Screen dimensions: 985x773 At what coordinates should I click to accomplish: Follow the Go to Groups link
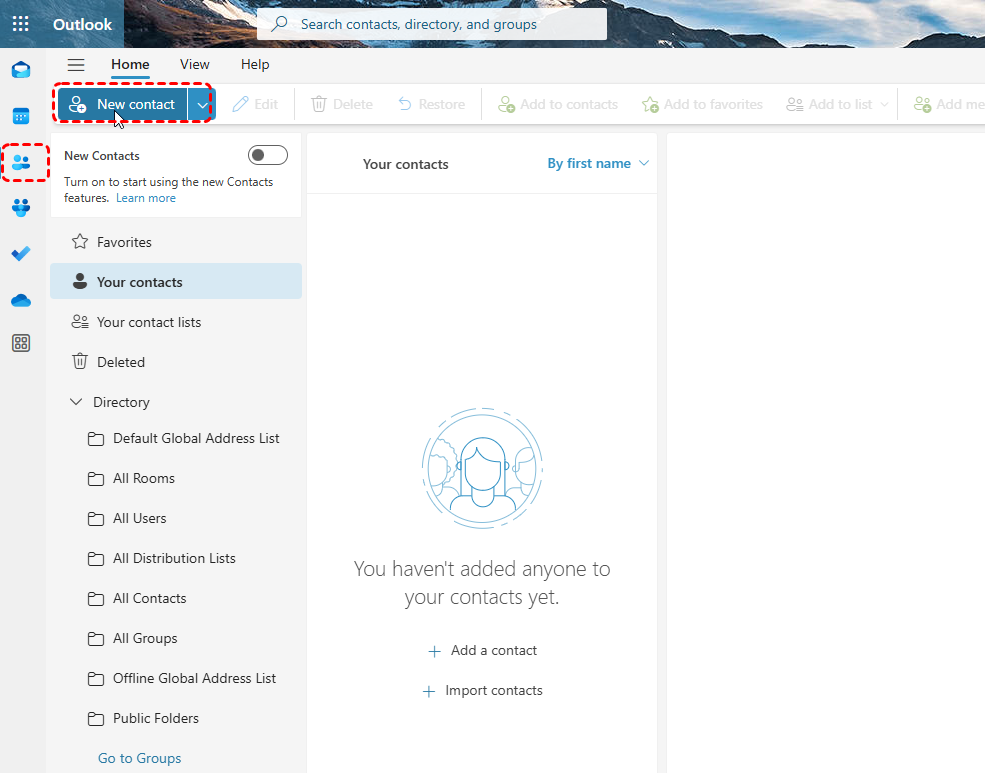139,758
